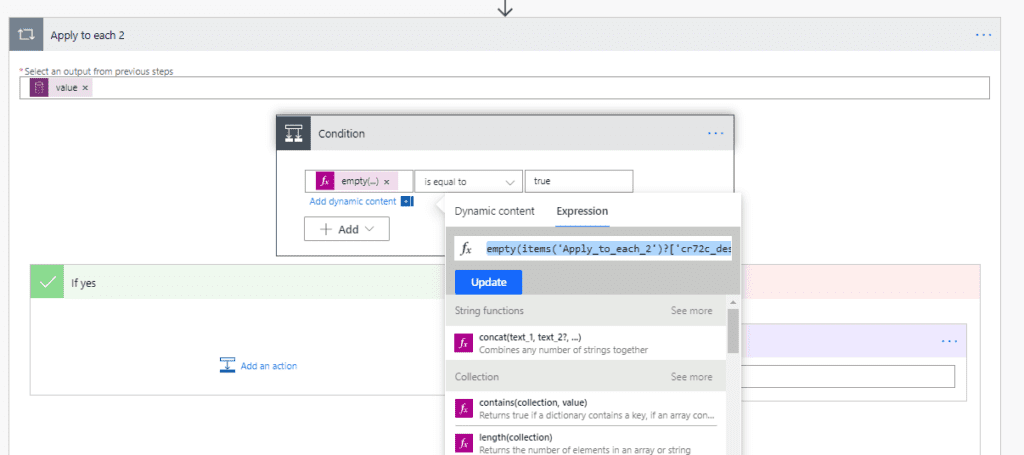The image size is (1024, 455).
Task: Click the input field in the If no action
Action: (x=848, y=377)
